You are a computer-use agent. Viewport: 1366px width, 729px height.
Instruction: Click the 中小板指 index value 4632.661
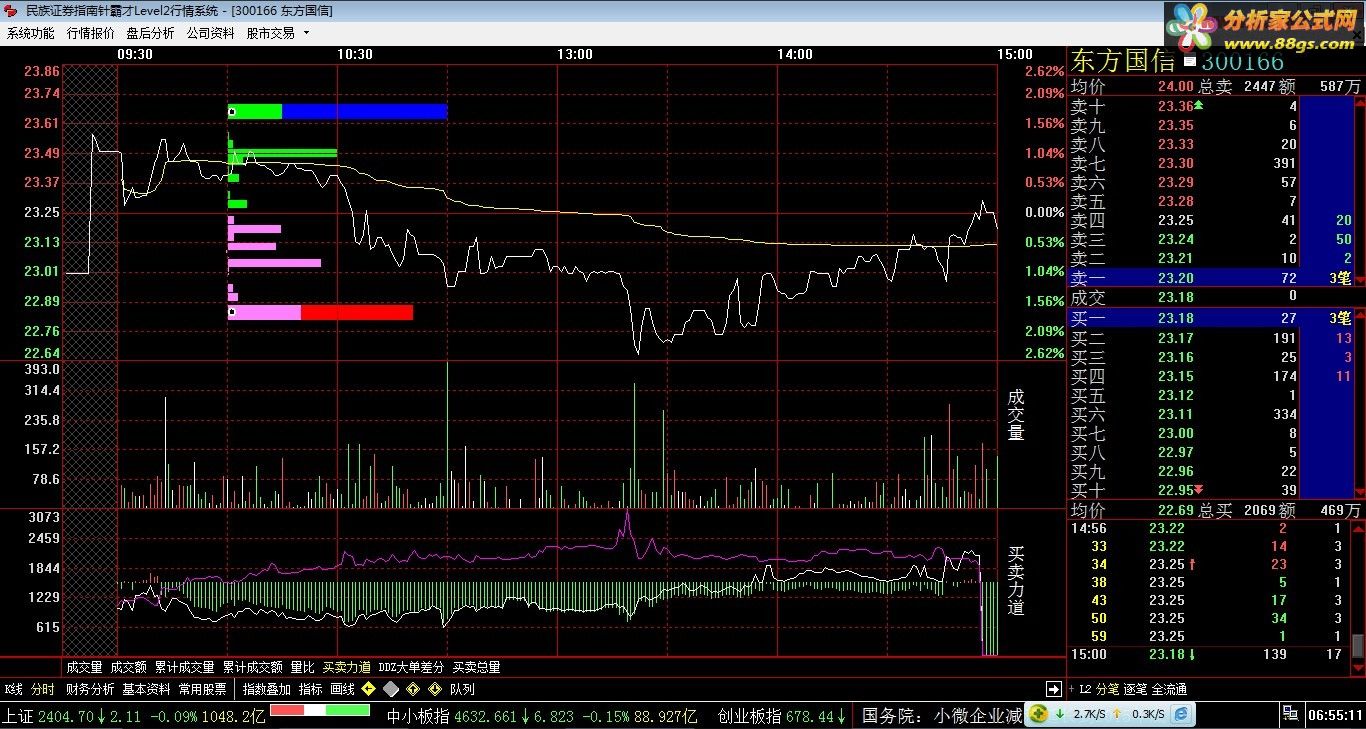point(485,716)
